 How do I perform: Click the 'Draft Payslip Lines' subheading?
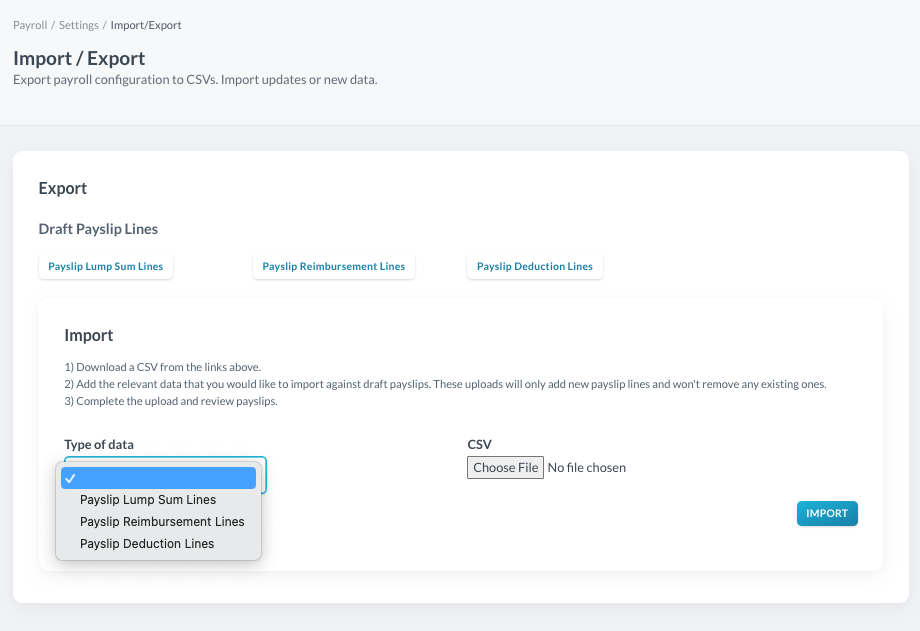tap(98, 230)
